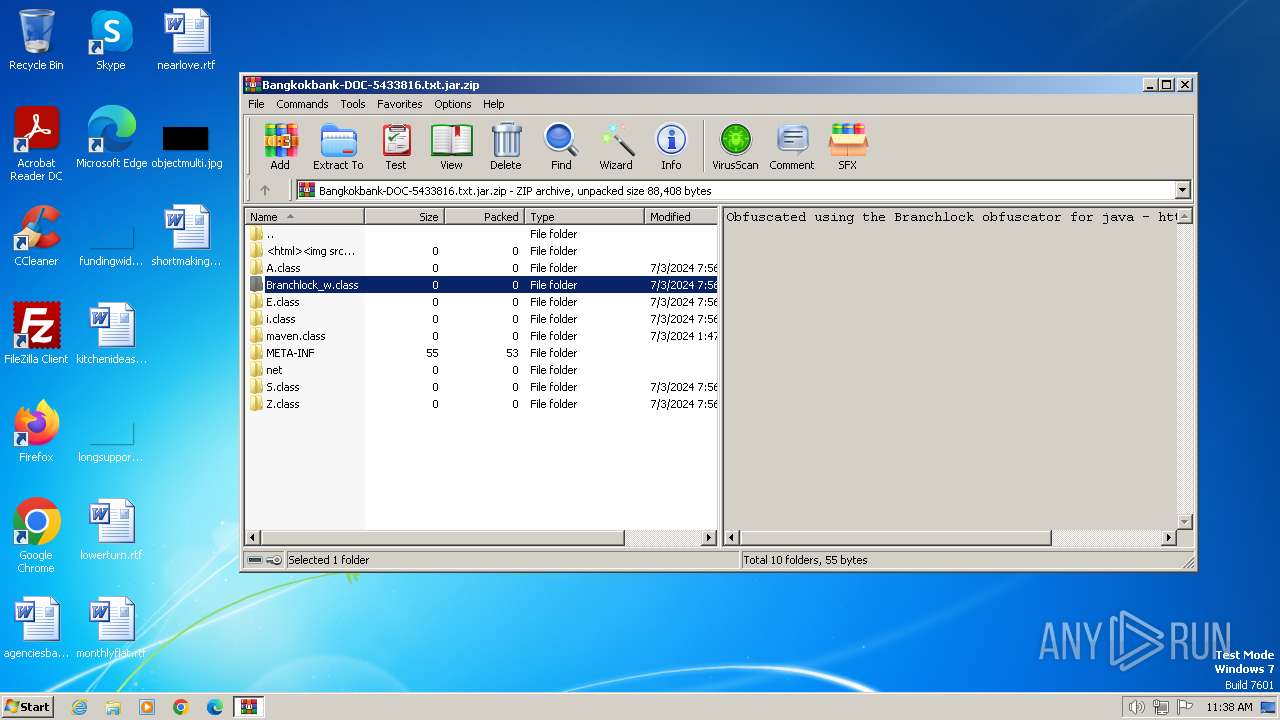Select the META-INF folder
The image size is (1280, 720).
click(x=482, y=353)
